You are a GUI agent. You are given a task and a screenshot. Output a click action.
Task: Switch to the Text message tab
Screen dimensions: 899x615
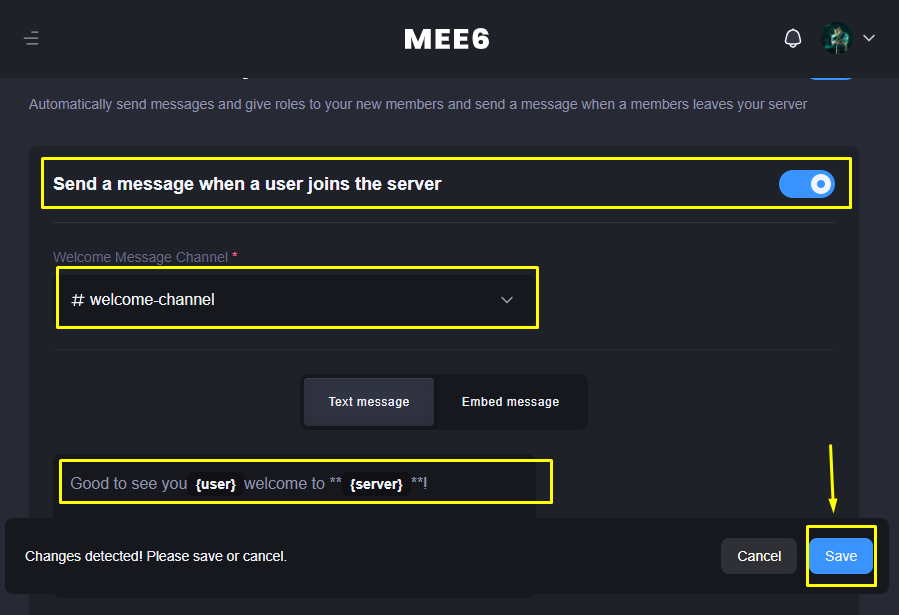click(x=369, y=402)
